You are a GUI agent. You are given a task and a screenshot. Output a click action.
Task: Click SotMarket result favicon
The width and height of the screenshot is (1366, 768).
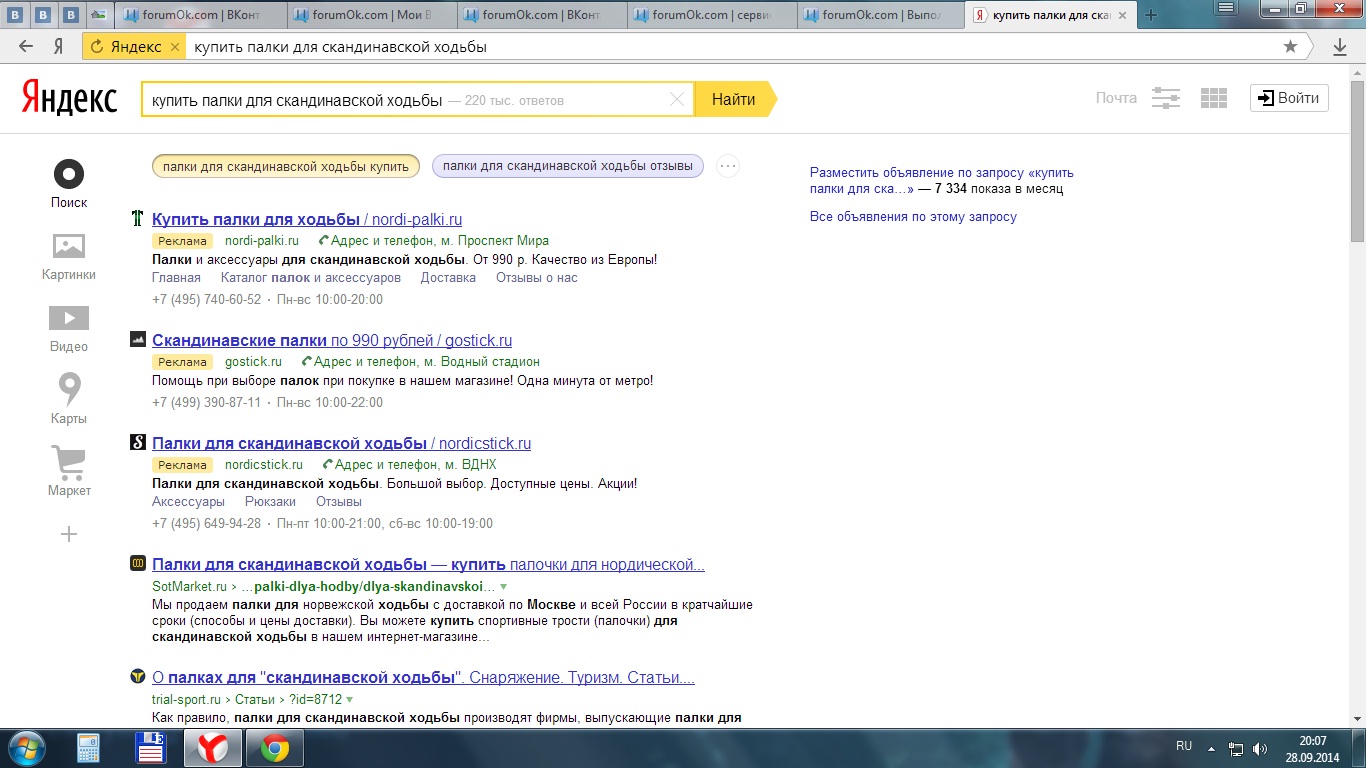(138, 564)
